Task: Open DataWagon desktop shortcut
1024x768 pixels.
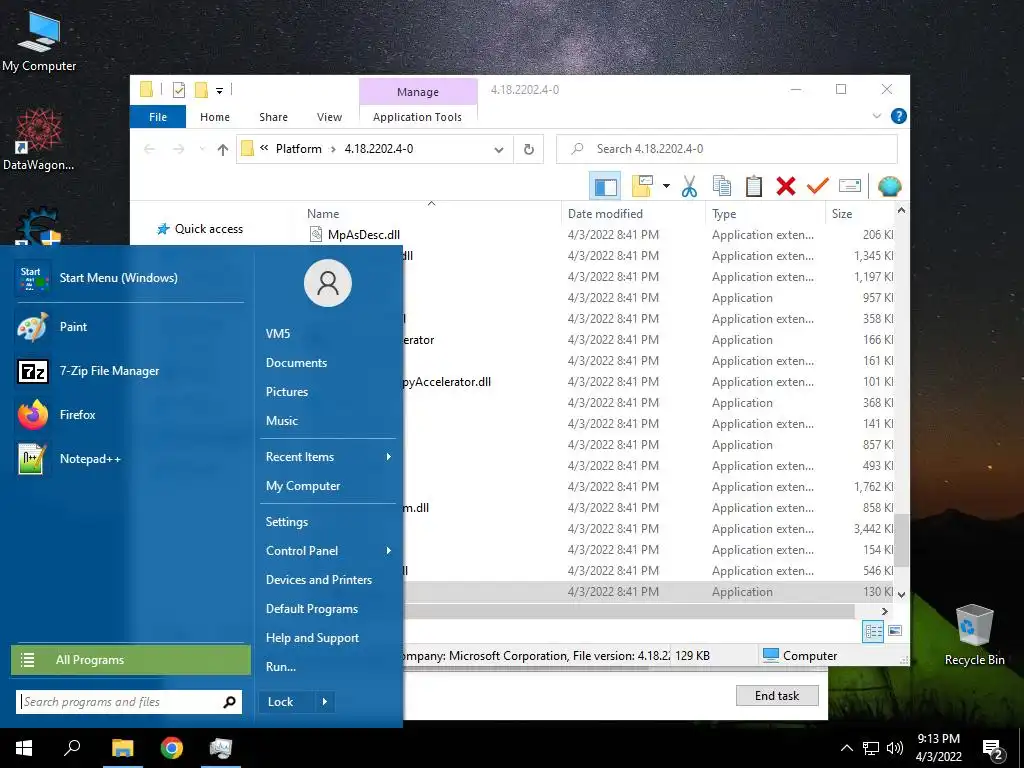Action: click(x=38, y=139)
